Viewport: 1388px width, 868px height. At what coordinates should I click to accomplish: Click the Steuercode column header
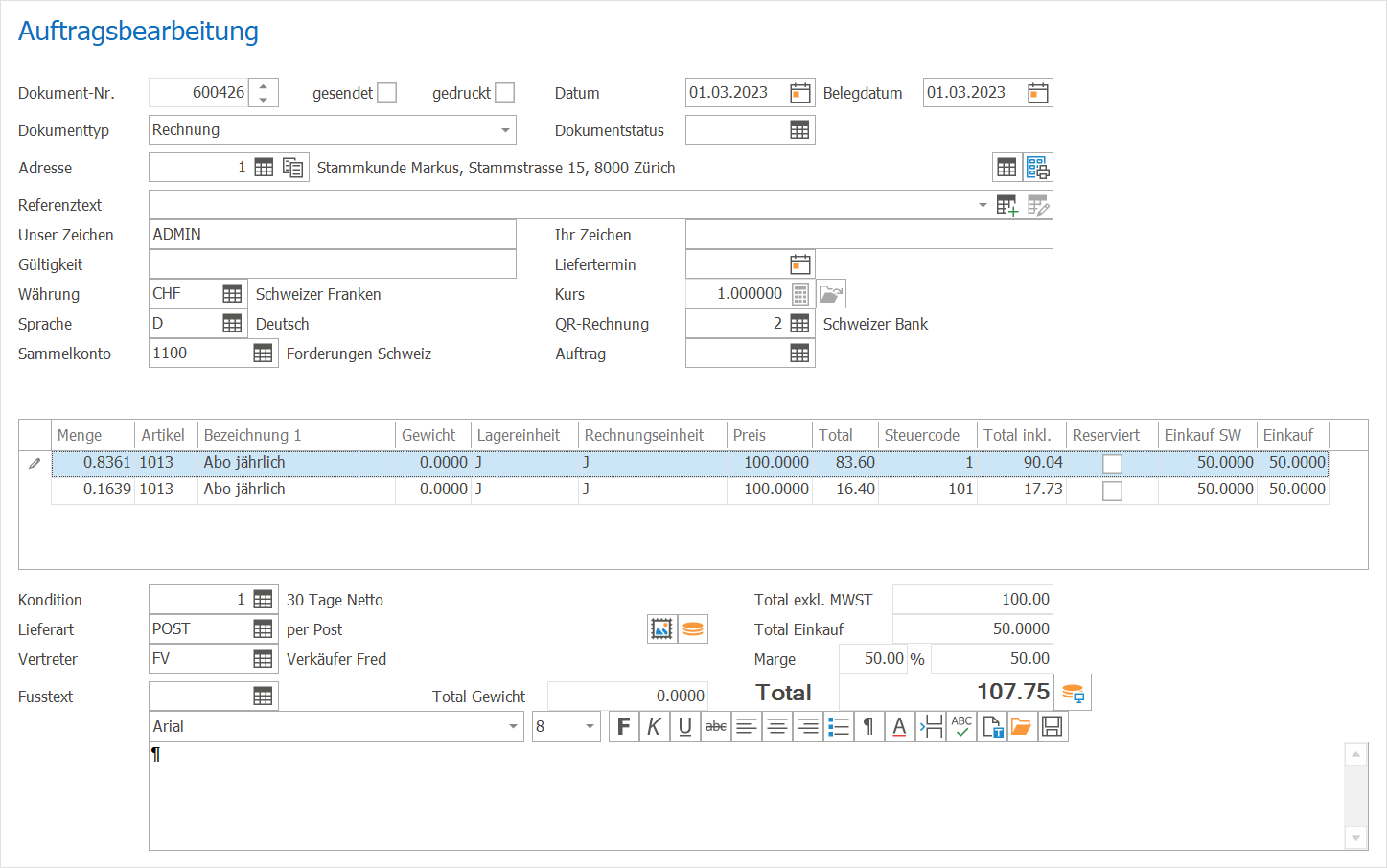coord(927,435)
